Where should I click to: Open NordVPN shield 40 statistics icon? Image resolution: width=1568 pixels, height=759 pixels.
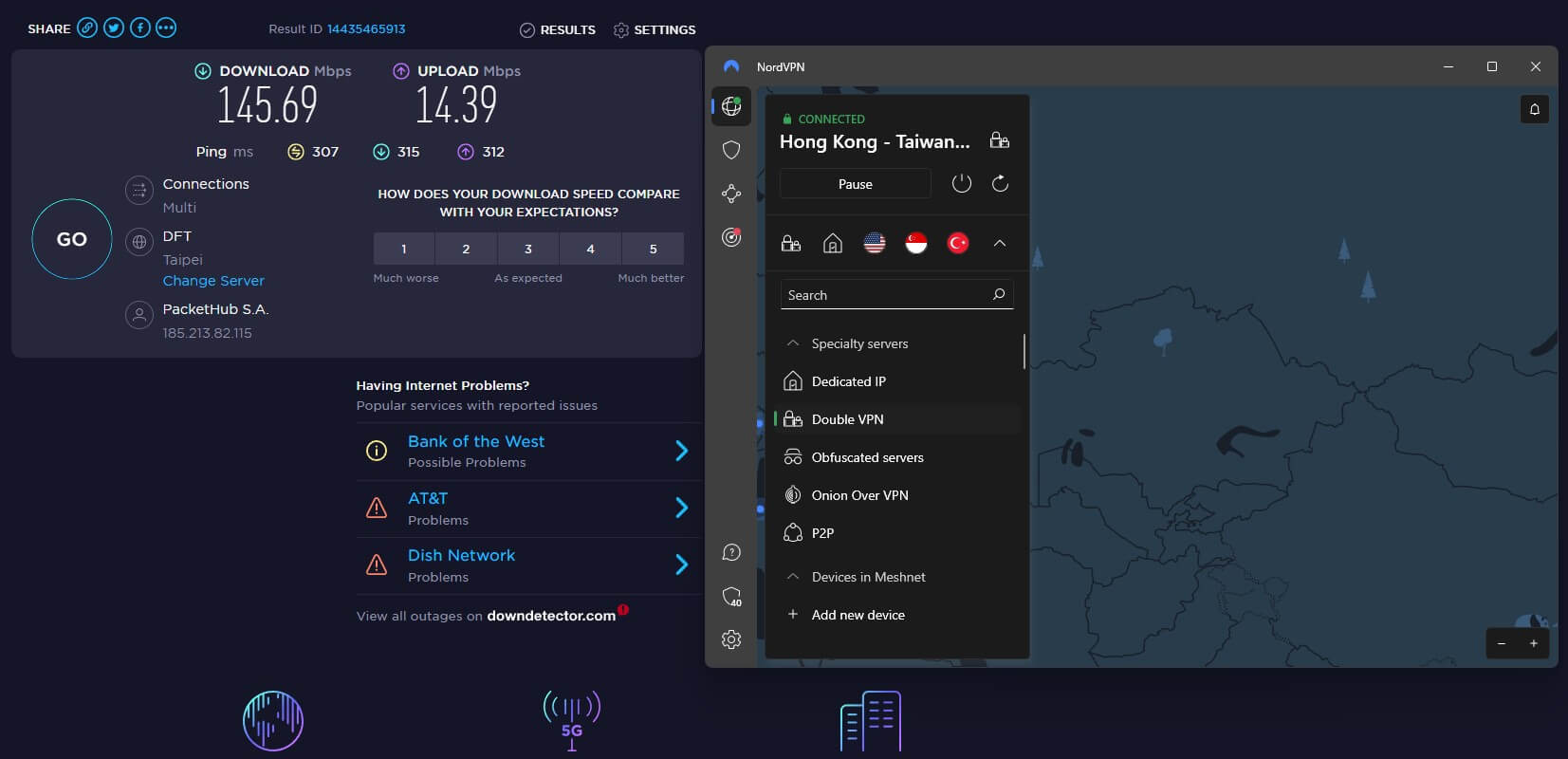[731, 596]
